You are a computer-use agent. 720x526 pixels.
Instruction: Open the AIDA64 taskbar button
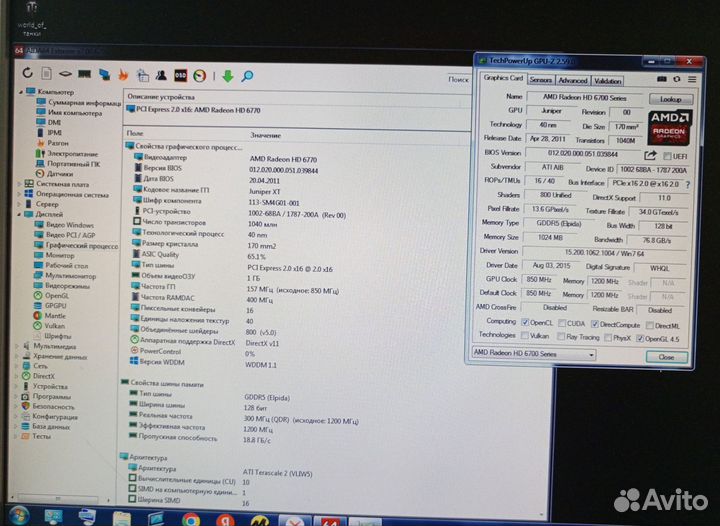pyautogui.click(x=330, y=521)
